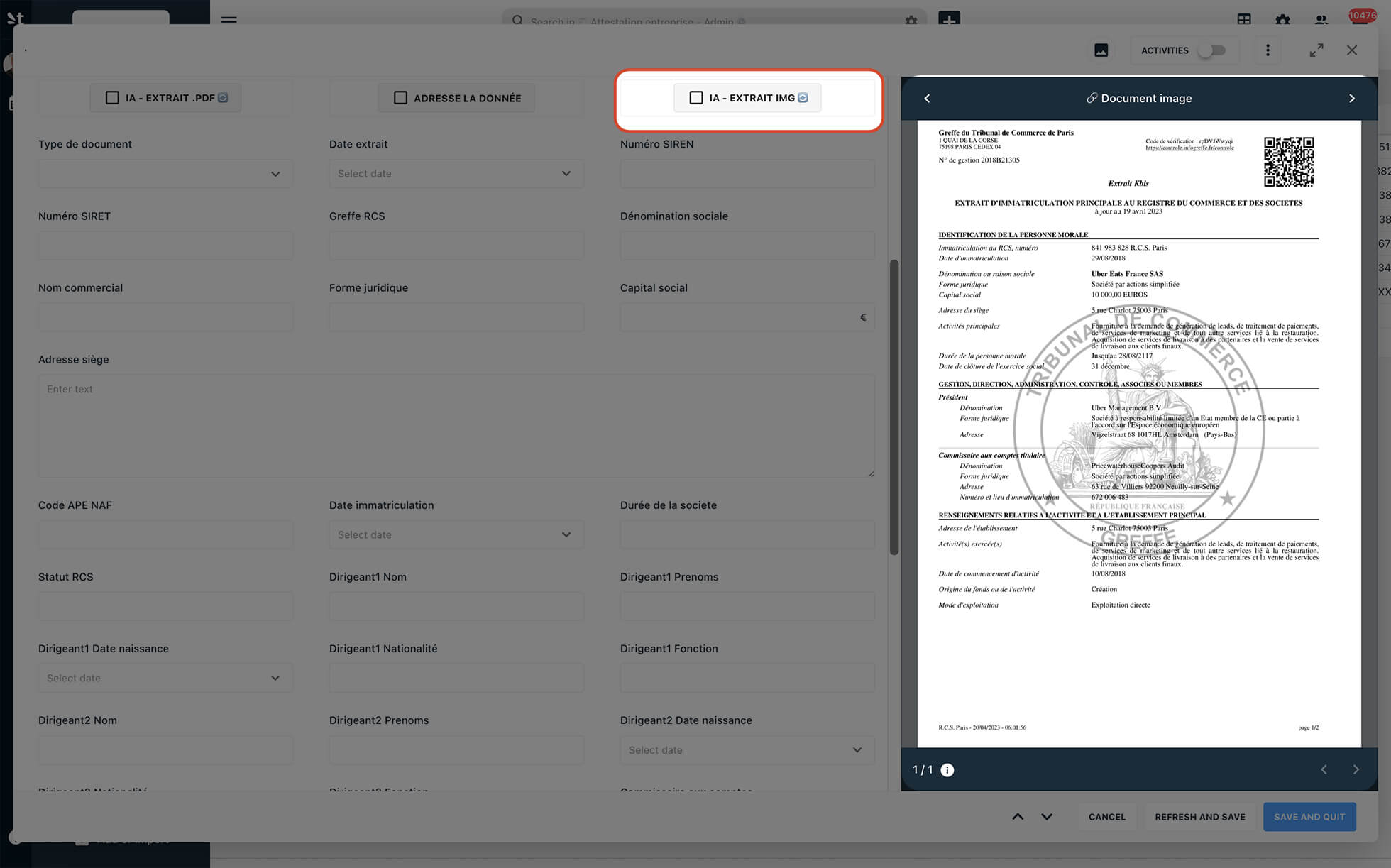The image size is (1391, 868).
Task: Jump to the next record with the down arrow
Action: click(1047, 817)
